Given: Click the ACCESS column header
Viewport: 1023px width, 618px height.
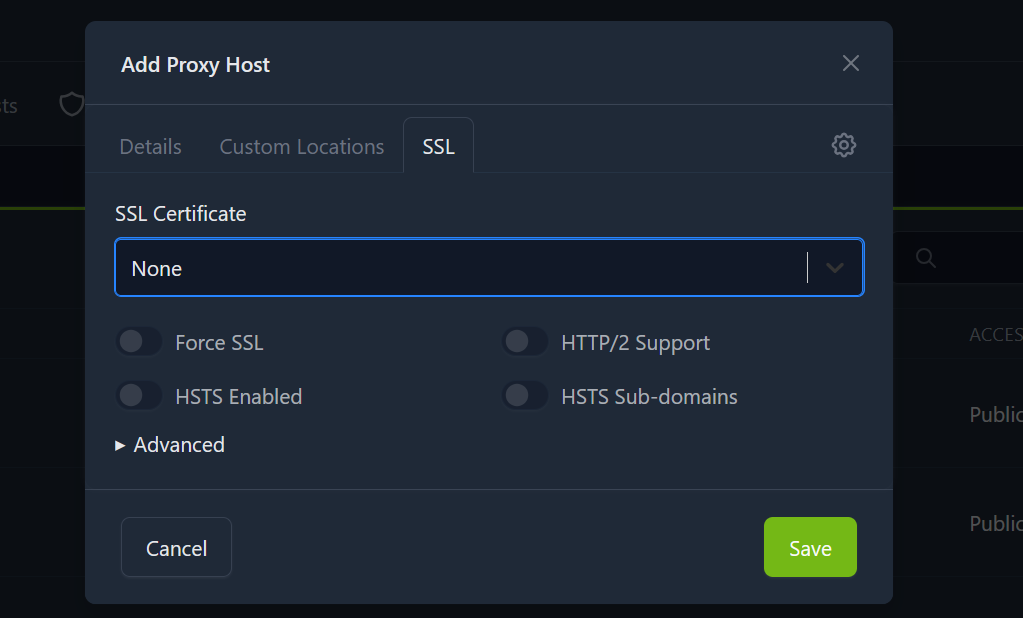Looking at the screenshot, I should pos(996,335).
